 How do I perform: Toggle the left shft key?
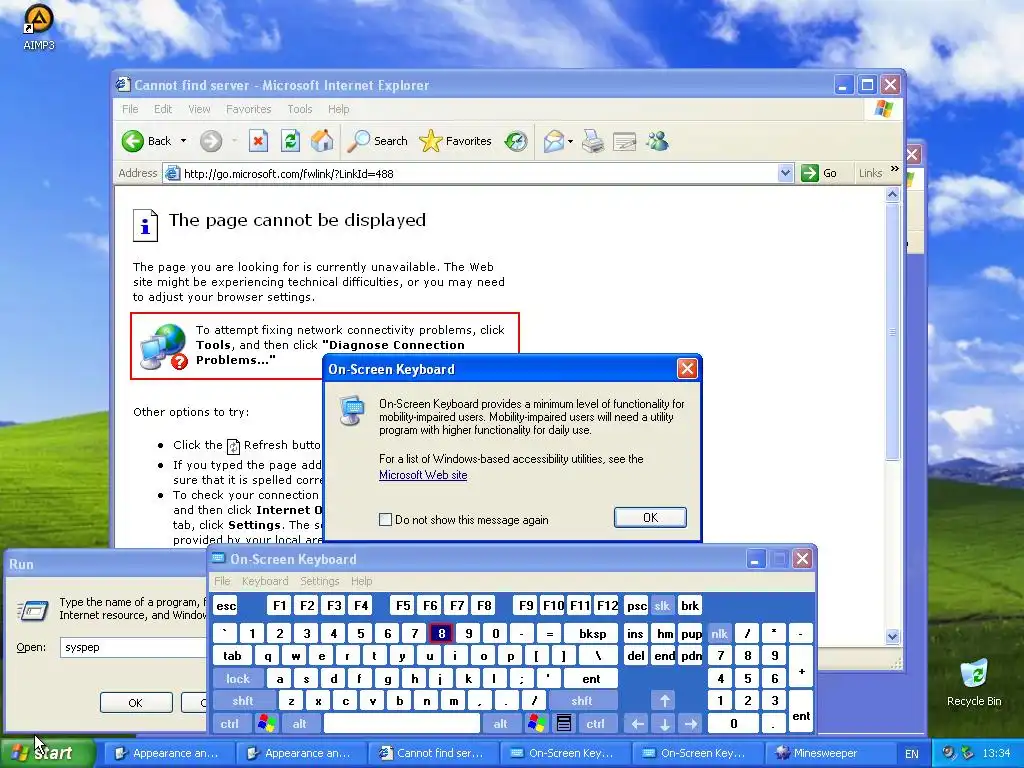click(242, 701)
